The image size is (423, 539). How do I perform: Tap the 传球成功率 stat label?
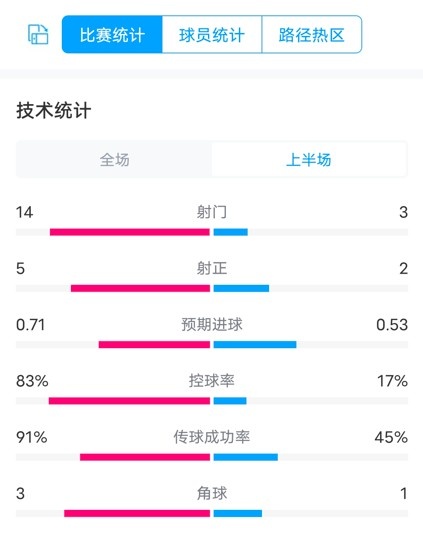212,437
